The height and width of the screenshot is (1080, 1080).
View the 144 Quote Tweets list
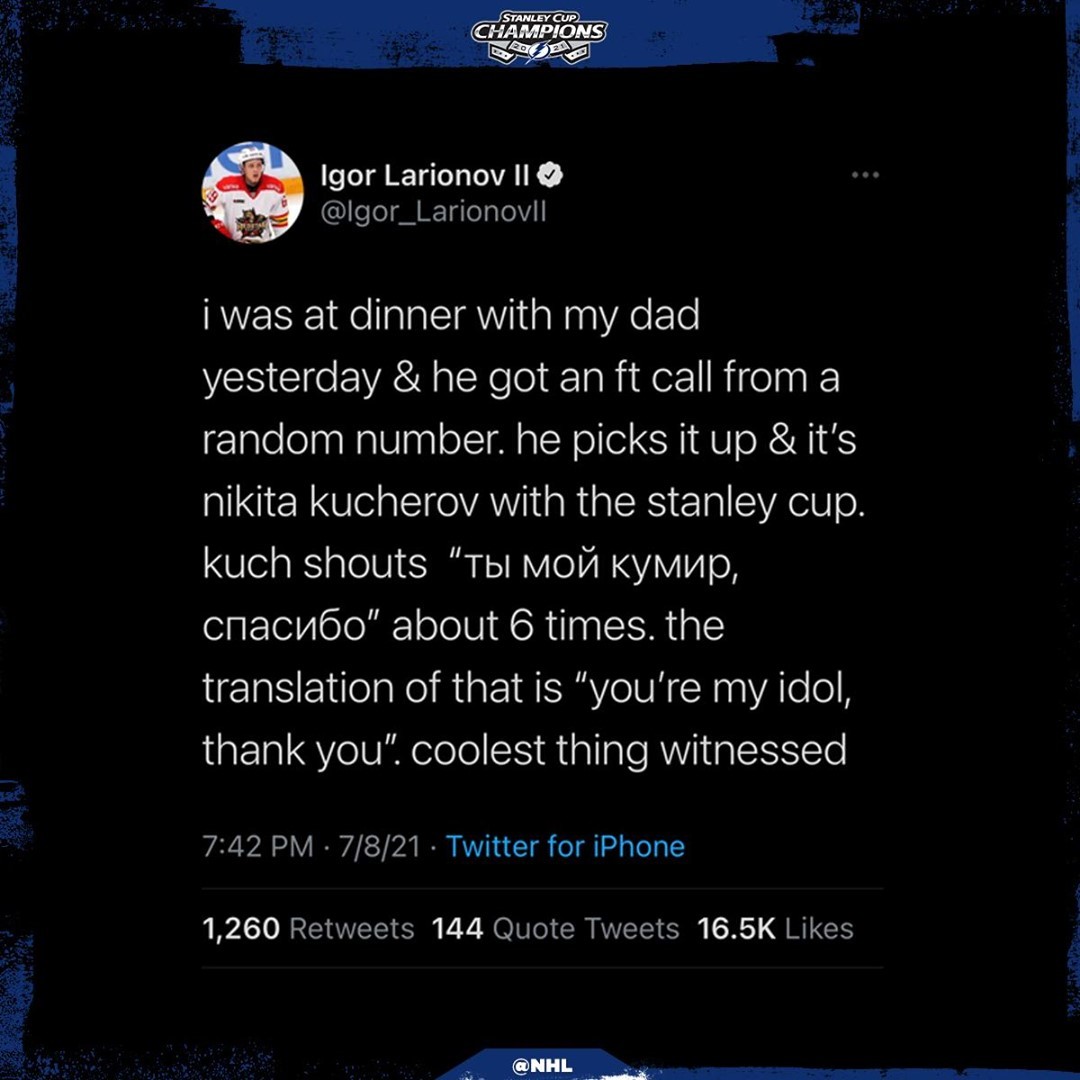(x=555, y=928)
